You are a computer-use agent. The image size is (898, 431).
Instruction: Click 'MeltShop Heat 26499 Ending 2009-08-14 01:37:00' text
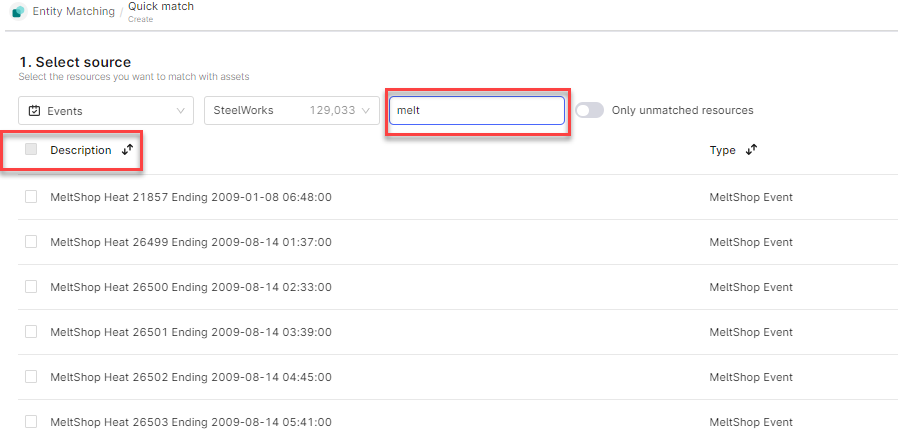(x=191, y=242)
